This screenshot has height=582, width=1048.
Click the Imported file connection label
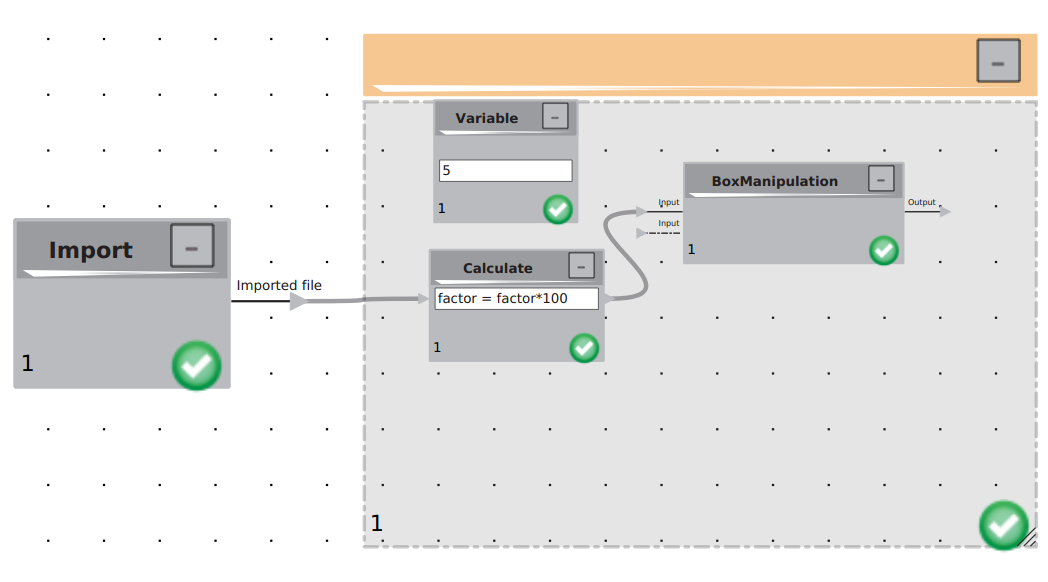(x=279, y=285)
